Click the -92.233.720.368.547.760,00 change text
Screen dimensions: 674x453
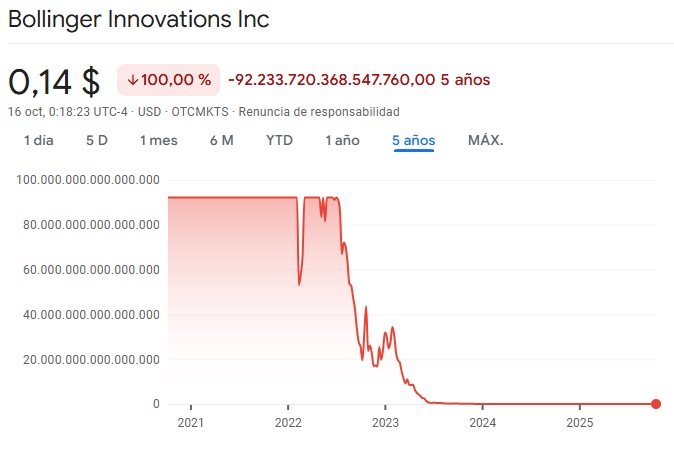tap(332, 79)
